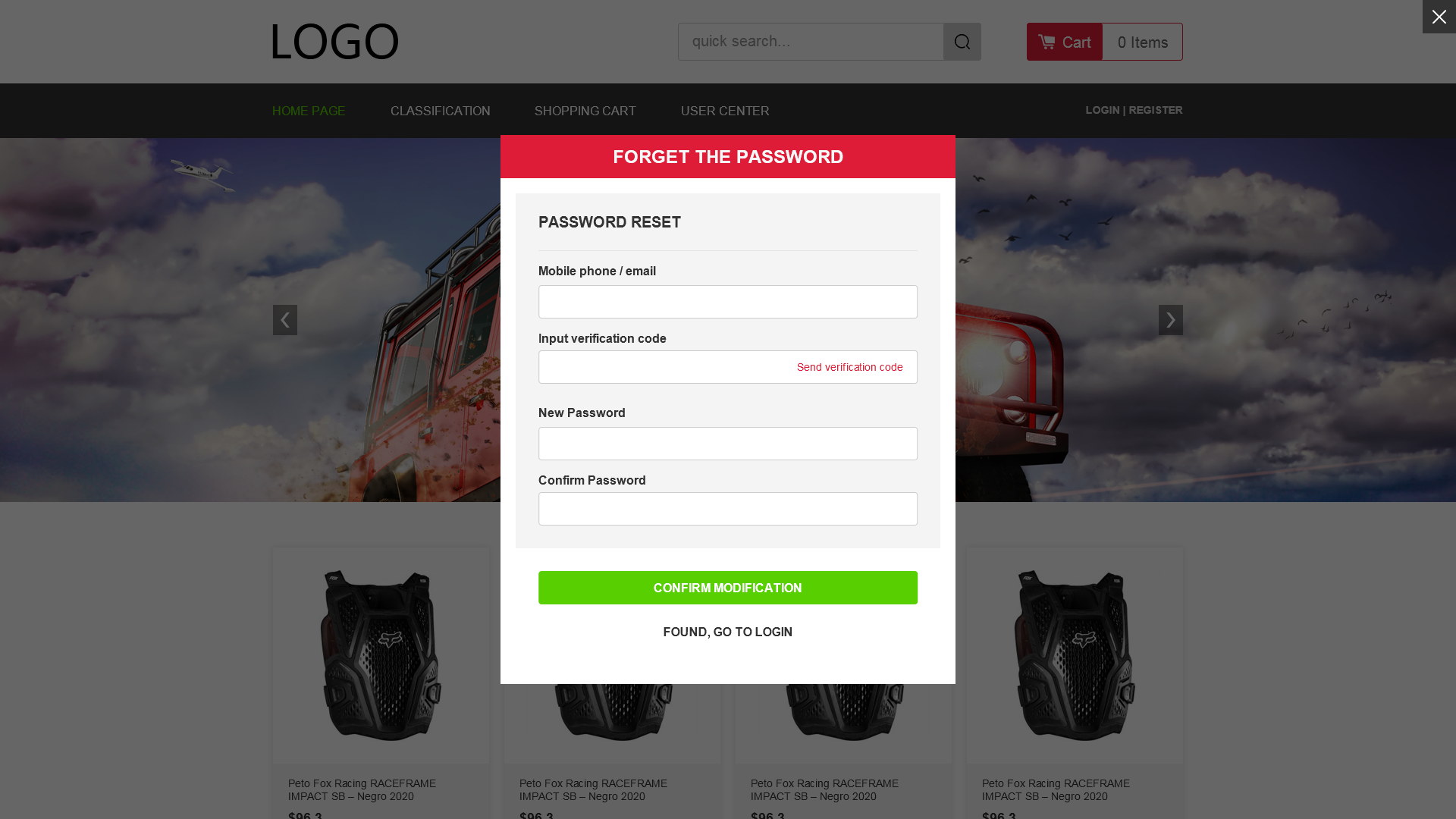Navigate to User Center
The image size is (1456, 819).
(x=724, y=111)
